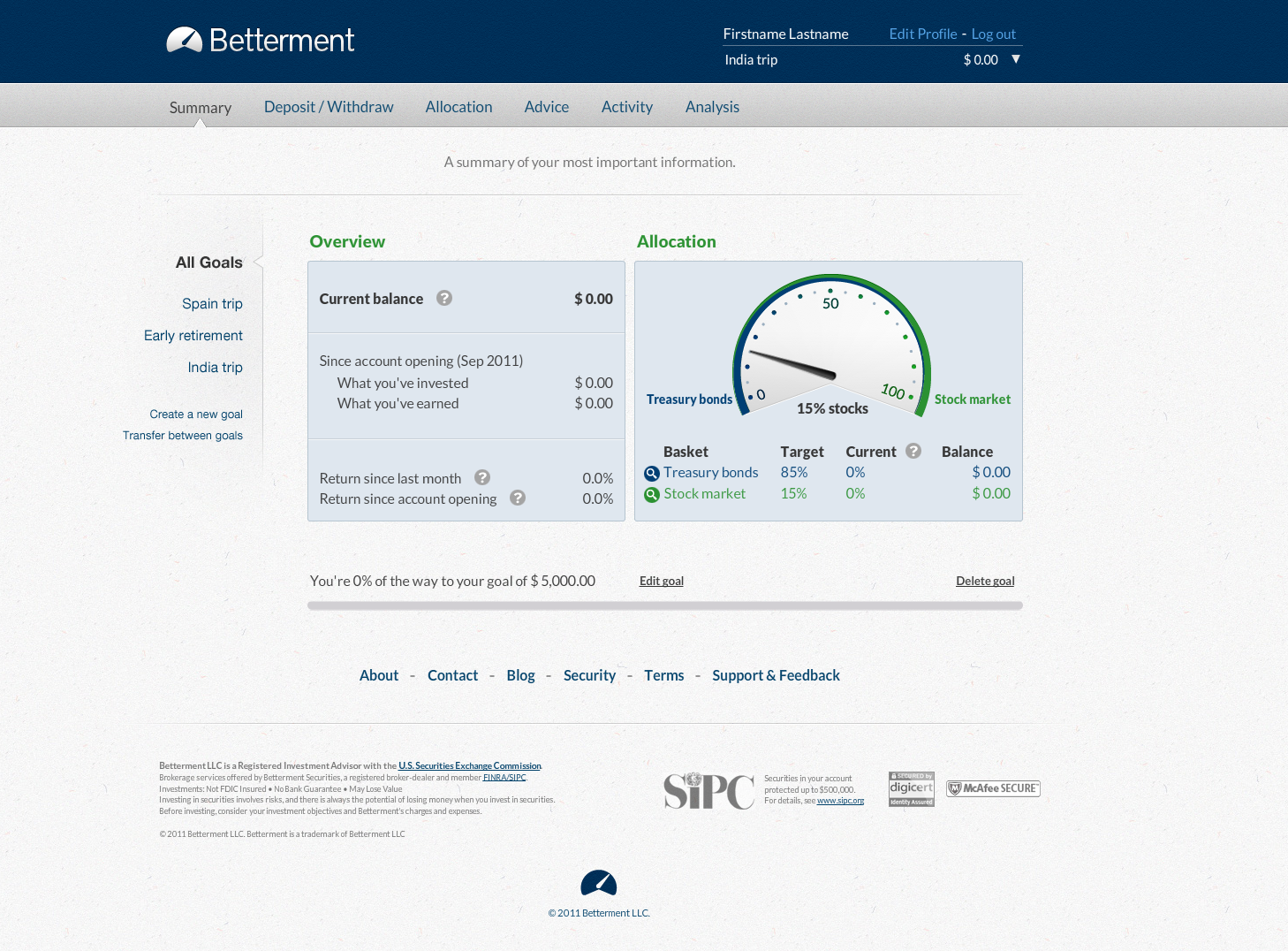1288x951 pixels.
Task: Click the header $ 0.00 balance
Action: click(981, 59)
